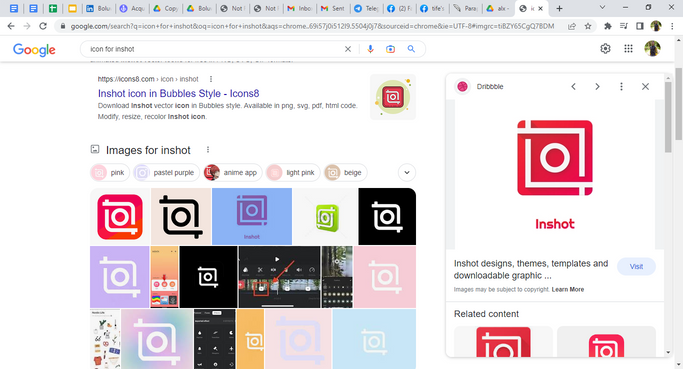The width and height of the screenshot is (683, 369).
Task: Click the browser forward arrow
Action: (x=27, y=26)
